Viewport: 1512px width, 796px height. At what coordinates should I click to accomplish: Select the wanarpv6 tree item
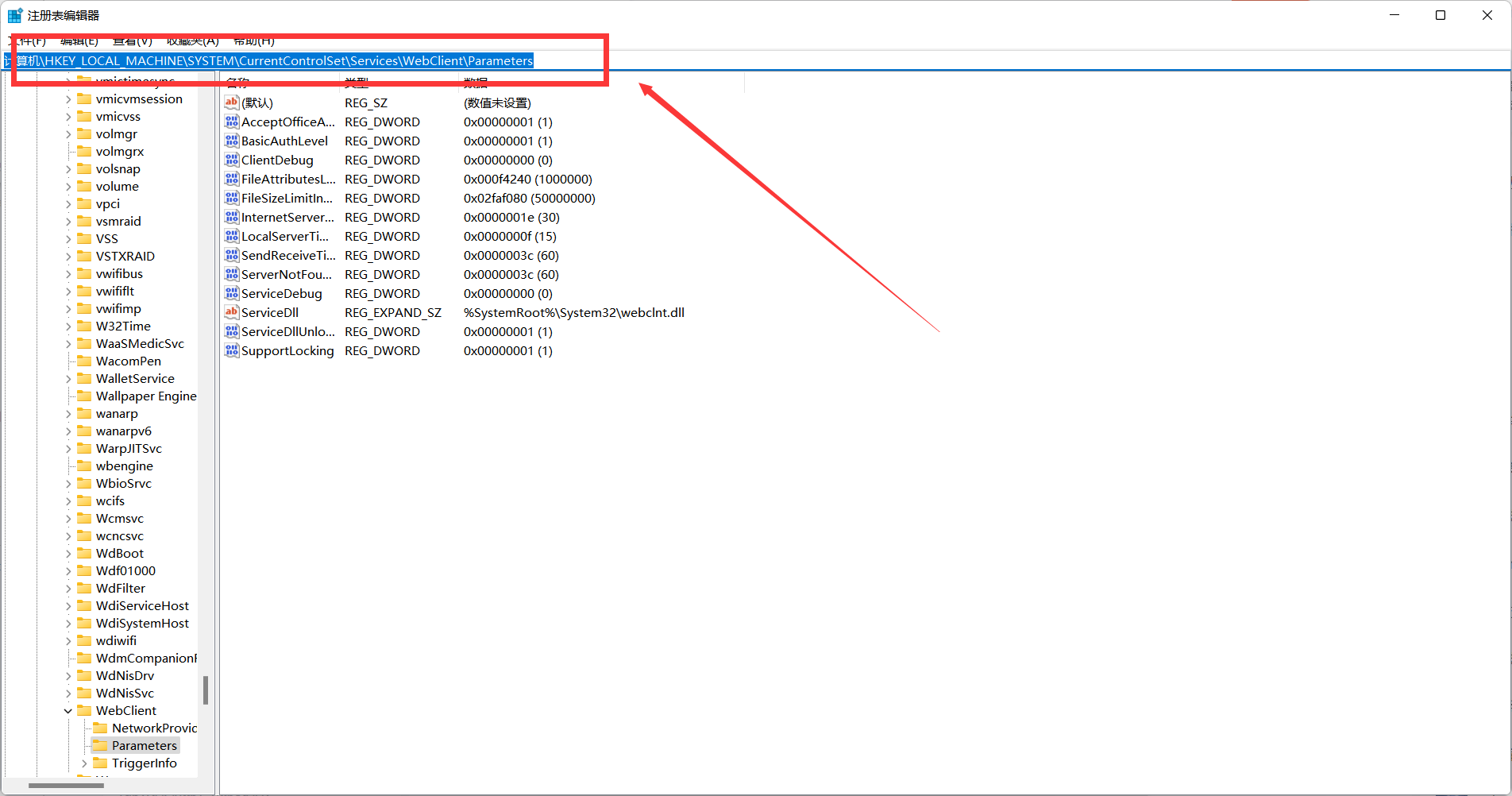point(123,431)
